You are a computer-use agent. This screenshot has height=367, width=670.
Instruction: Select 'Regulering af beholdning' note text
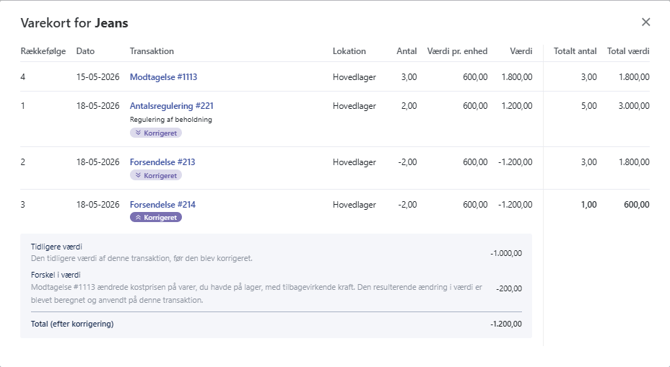tap(171, 119)
